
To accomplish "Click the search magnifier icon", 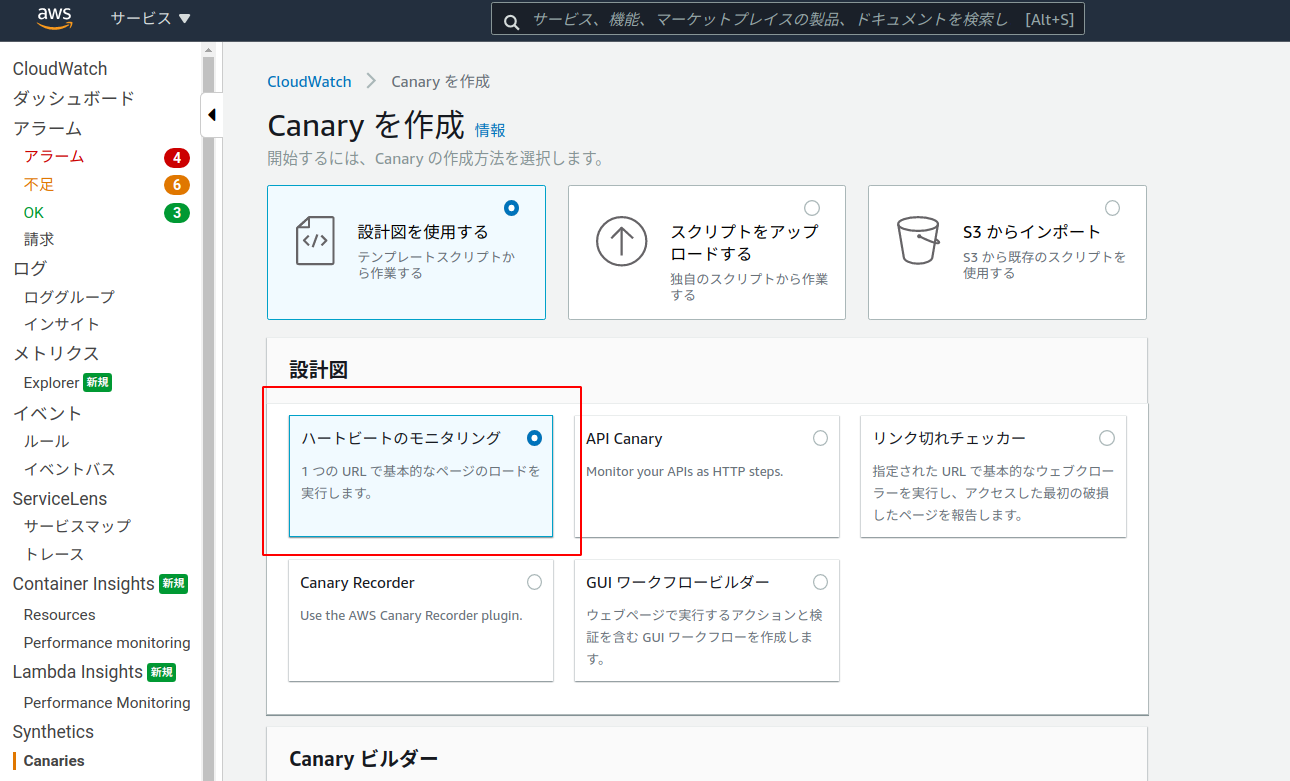I will point(511,20).
